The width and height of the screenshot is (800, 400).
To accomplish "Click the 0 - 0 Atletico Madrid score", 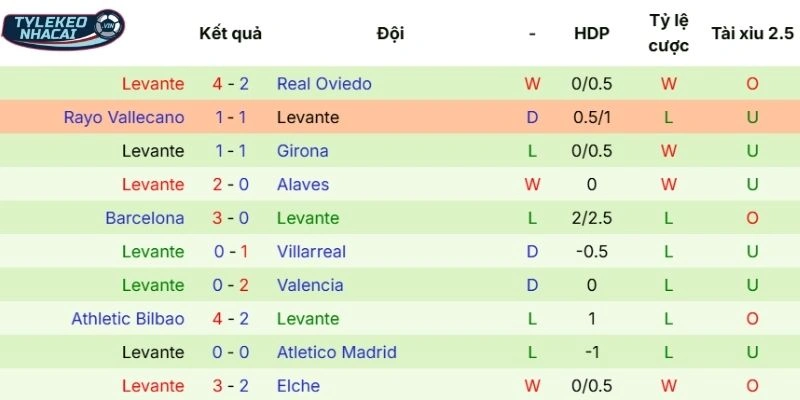I will click(231, 352).
